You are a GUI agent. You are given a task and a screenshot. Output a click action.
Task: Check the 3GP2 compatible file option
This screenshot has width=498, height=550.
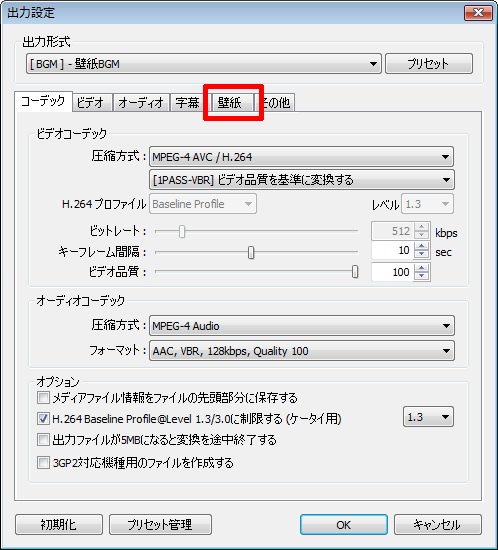pyautogui.click(x=43, y=463)
